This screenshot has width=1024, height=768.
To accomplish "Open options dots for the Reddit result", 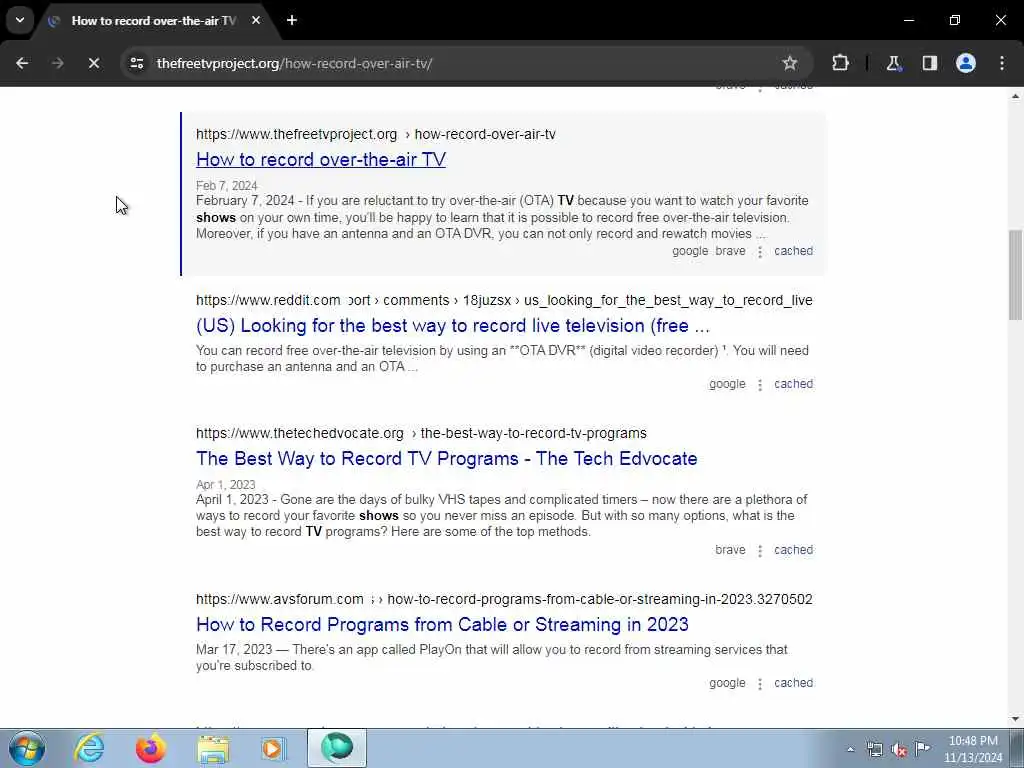I will tap(760, 385).
